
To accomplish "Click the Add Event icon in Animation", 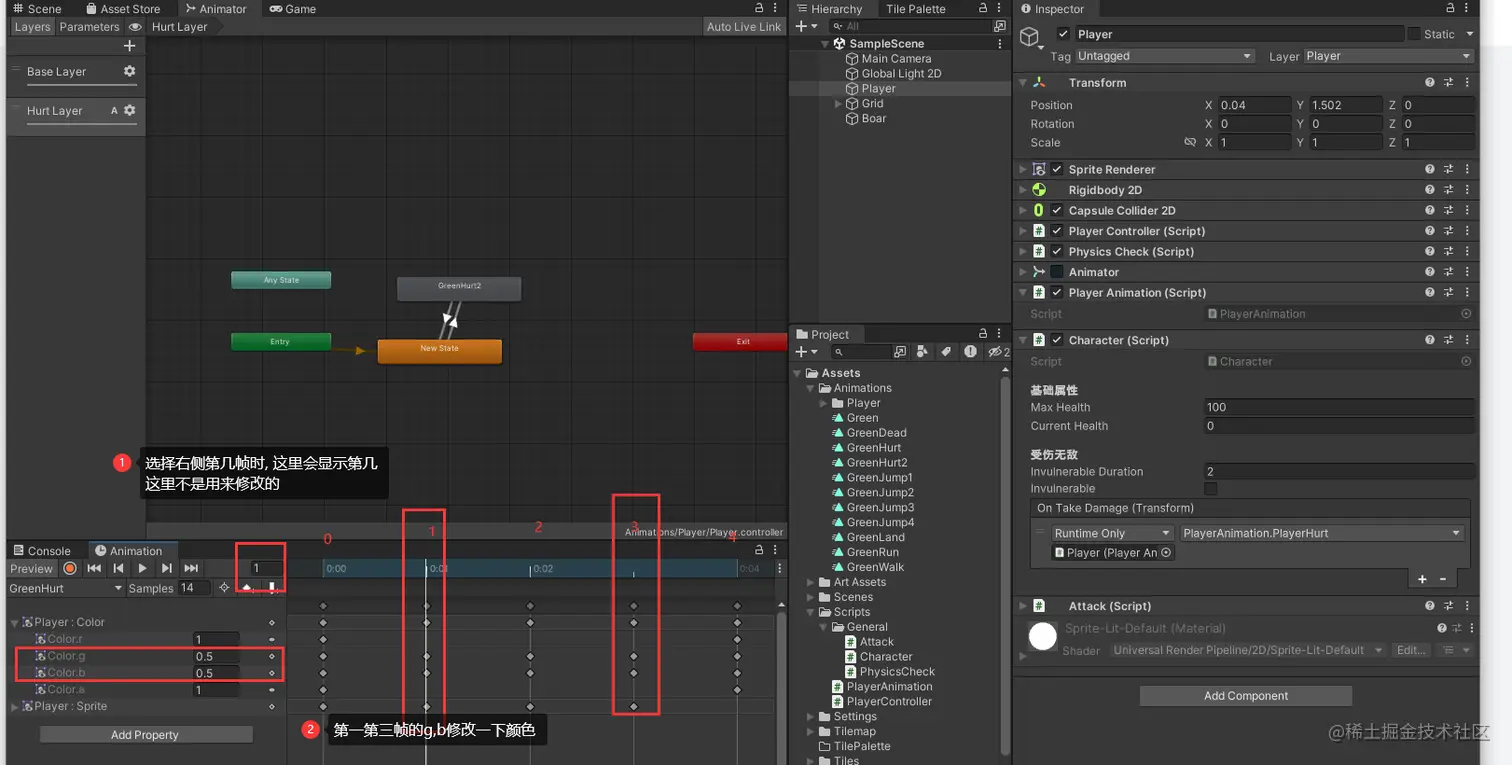I will point(271,588).
